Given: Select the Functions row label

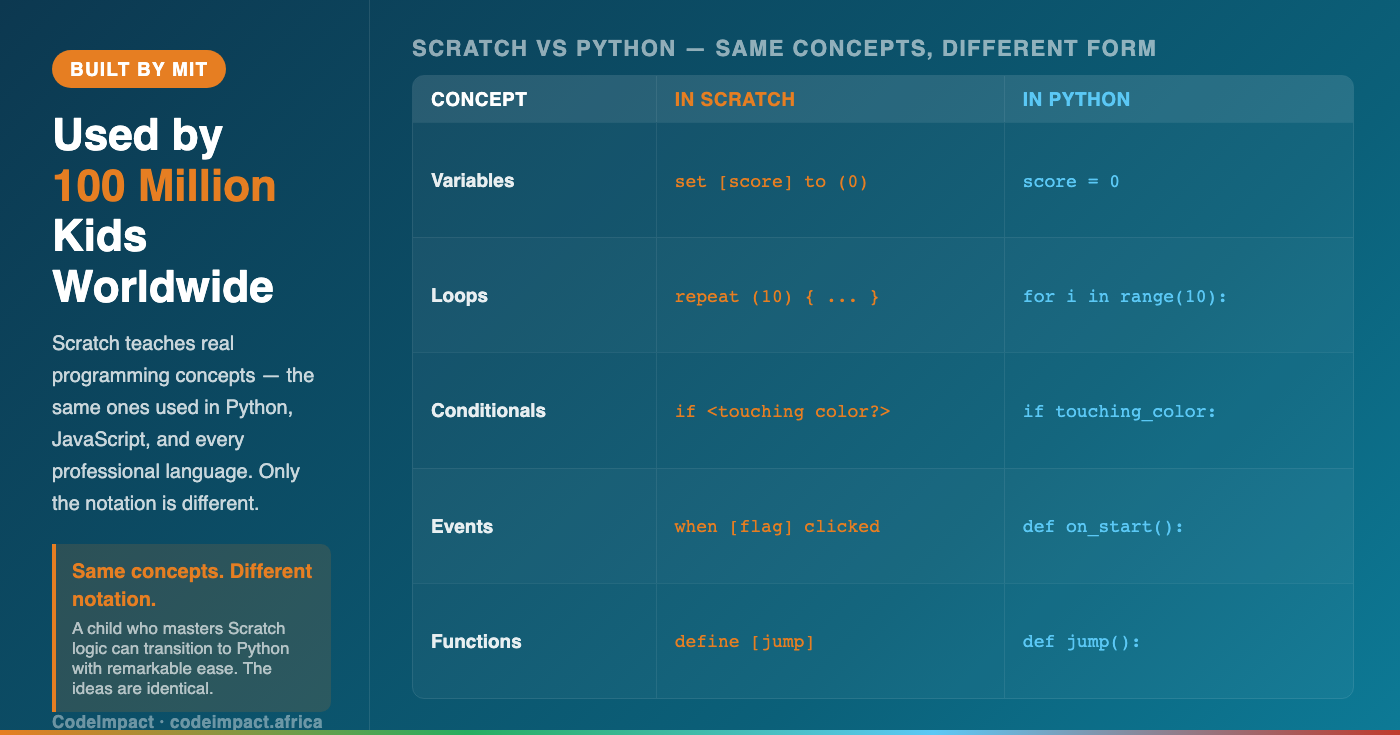Looking at the screenshot, I should pos(476,642).
